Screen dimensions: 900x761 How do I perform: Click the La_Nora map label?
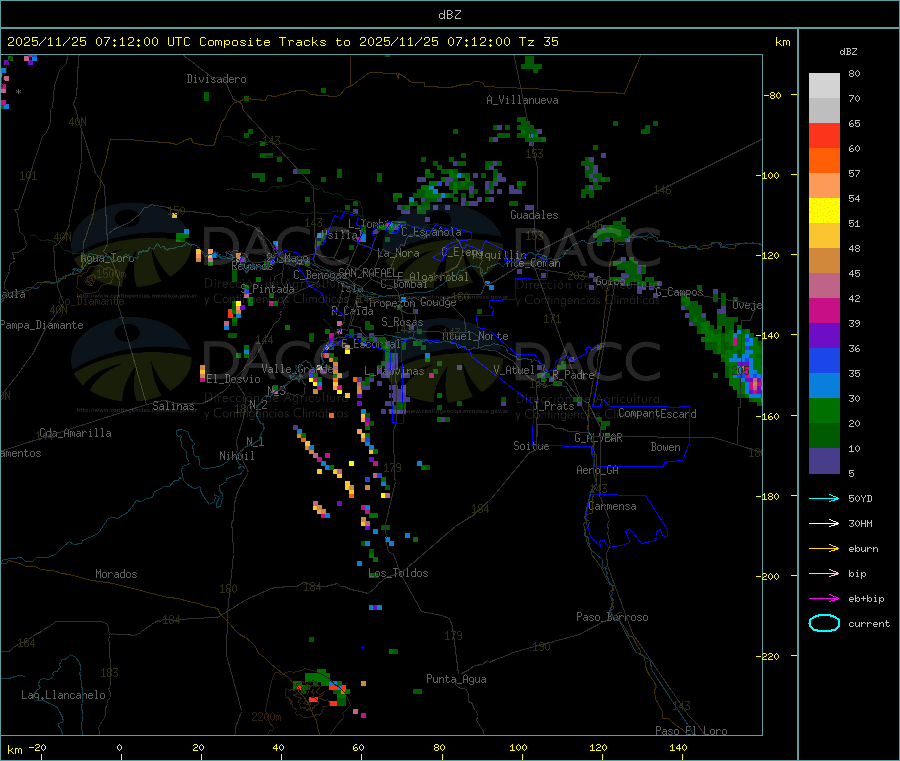click(x=398, y=253)
